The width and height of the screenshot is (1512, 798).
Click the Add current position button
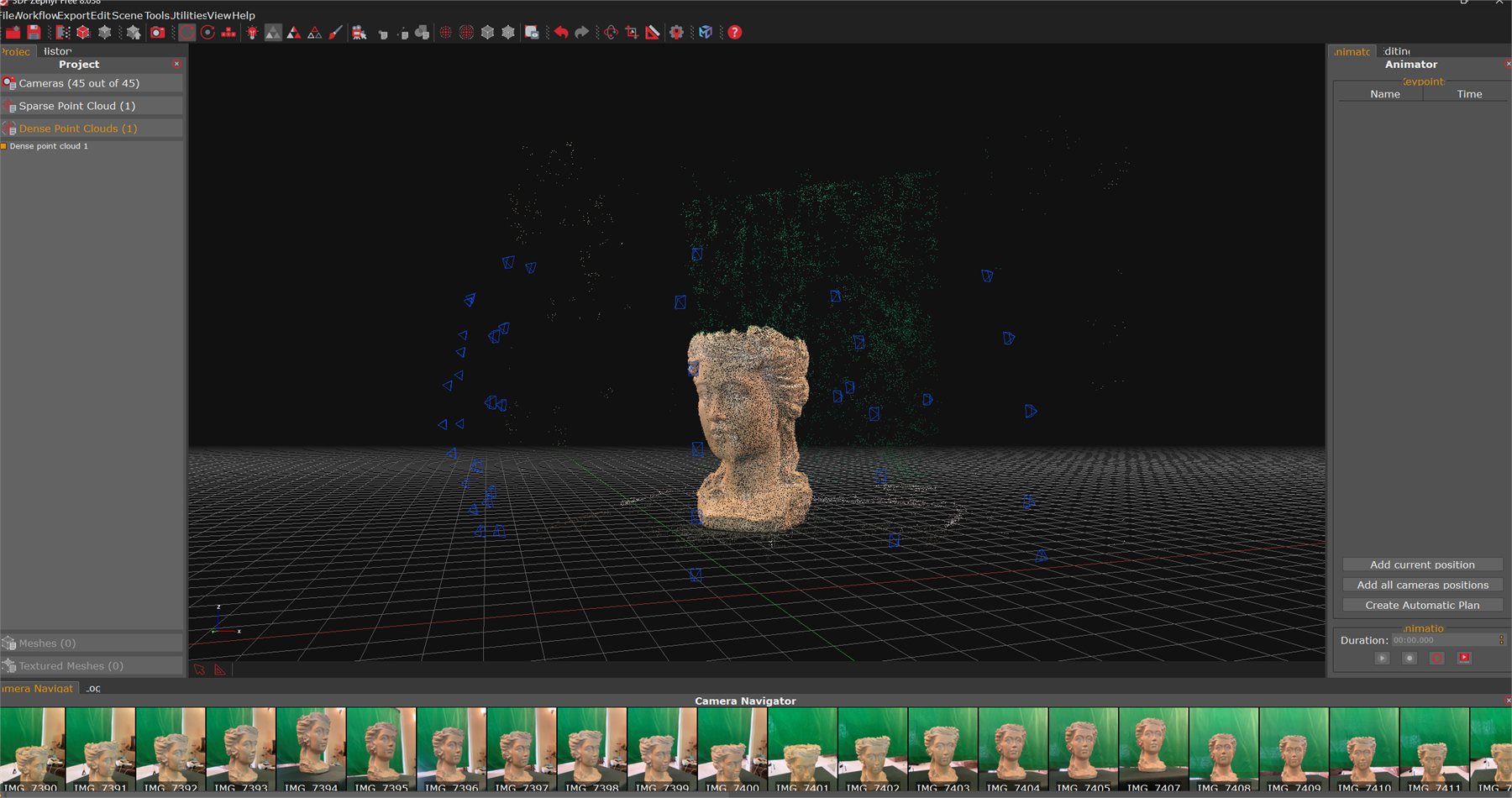tap(1422, 564)
